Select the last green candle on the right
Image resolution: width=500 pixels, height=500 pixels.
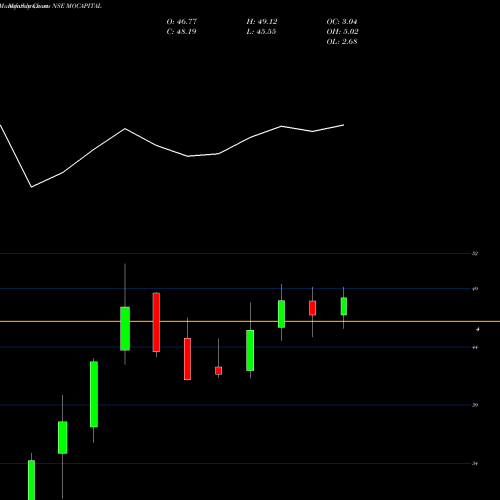344,306
